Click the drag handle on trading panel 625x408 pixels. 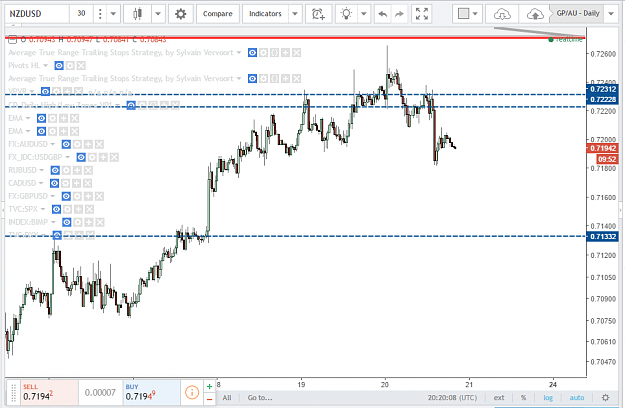13,393
